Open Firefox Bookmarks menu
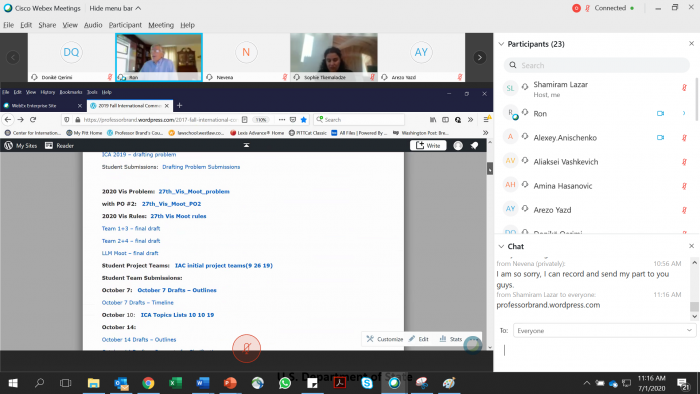Screen dimensions: 700x394 [x=71, y=92]
